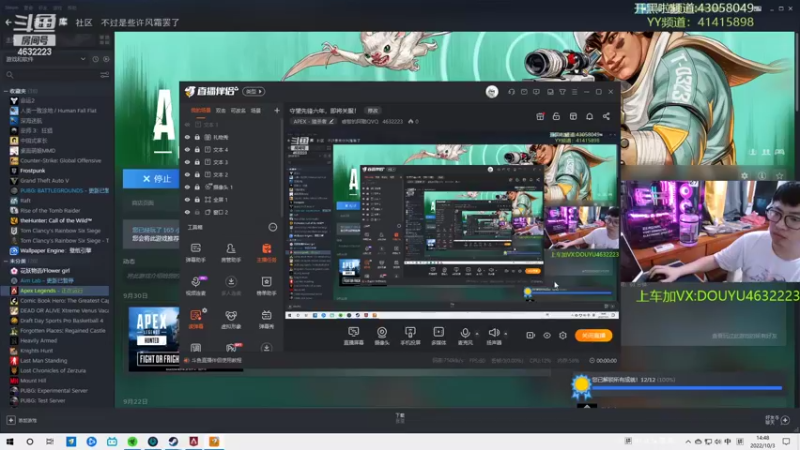
Task: Add a 摄像头 webcam source
Action: tap(382, 336)
